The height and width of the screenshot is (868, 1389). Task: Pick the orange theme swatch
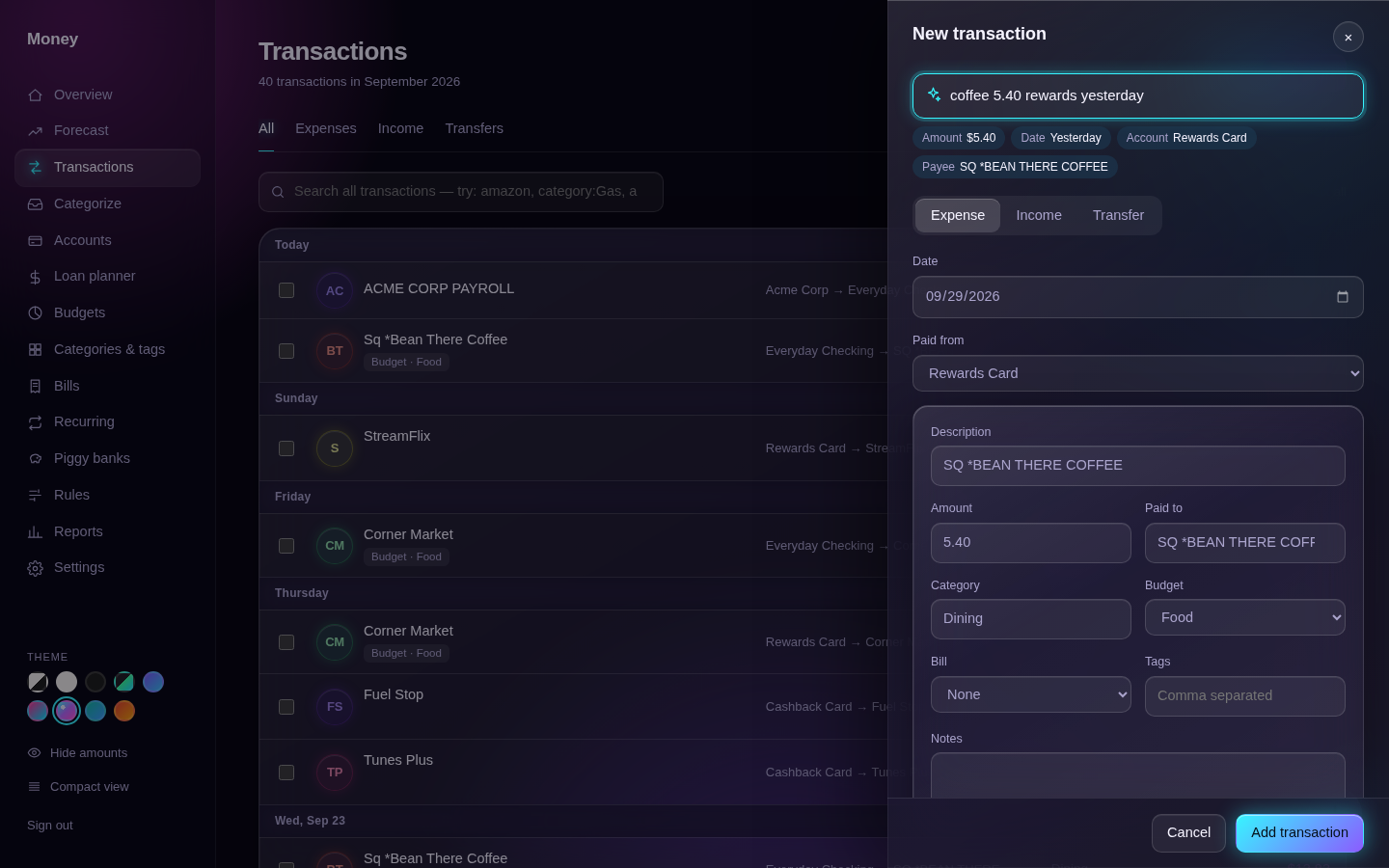click(x=124, y=711)
